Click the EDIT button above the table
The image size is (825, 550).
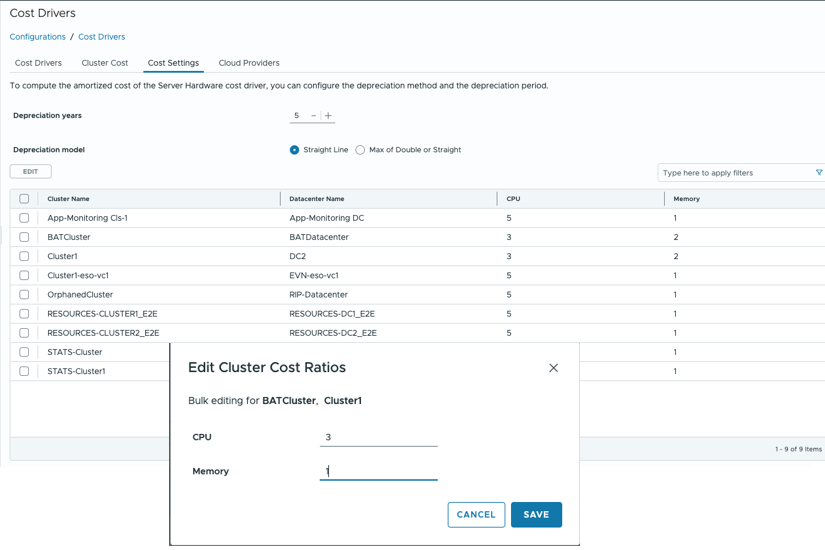click(x=31, y=172)
